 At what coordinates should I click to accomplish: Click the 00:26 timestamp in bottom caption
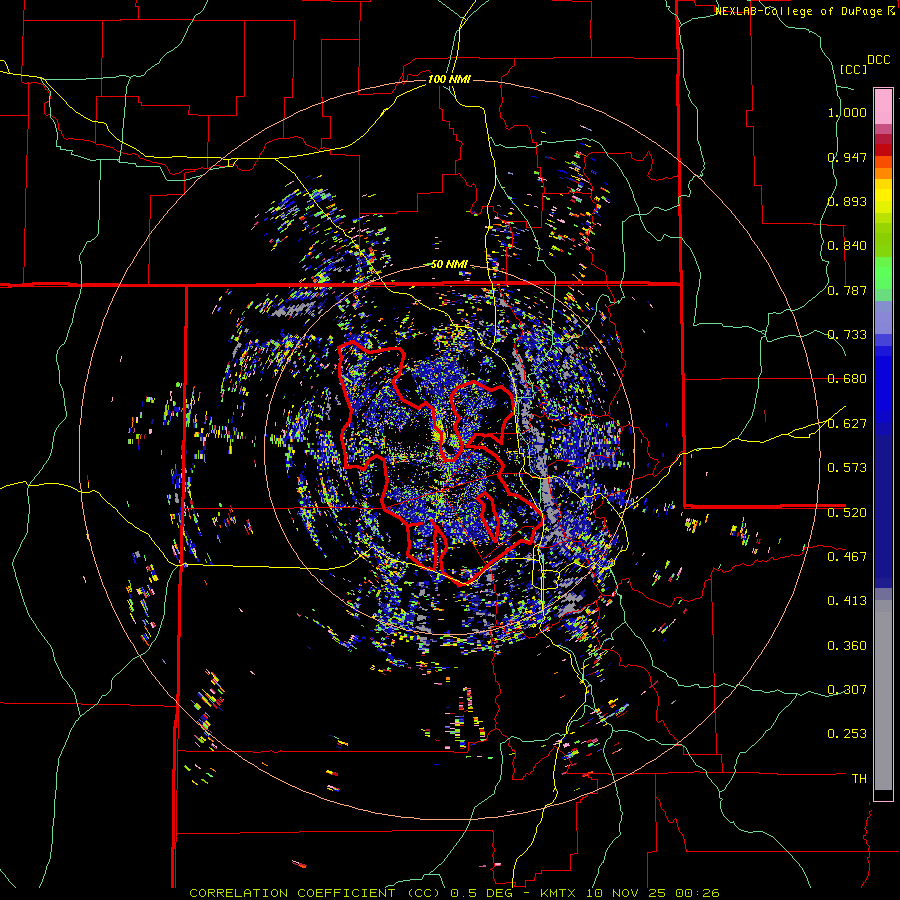pos(698,893)
